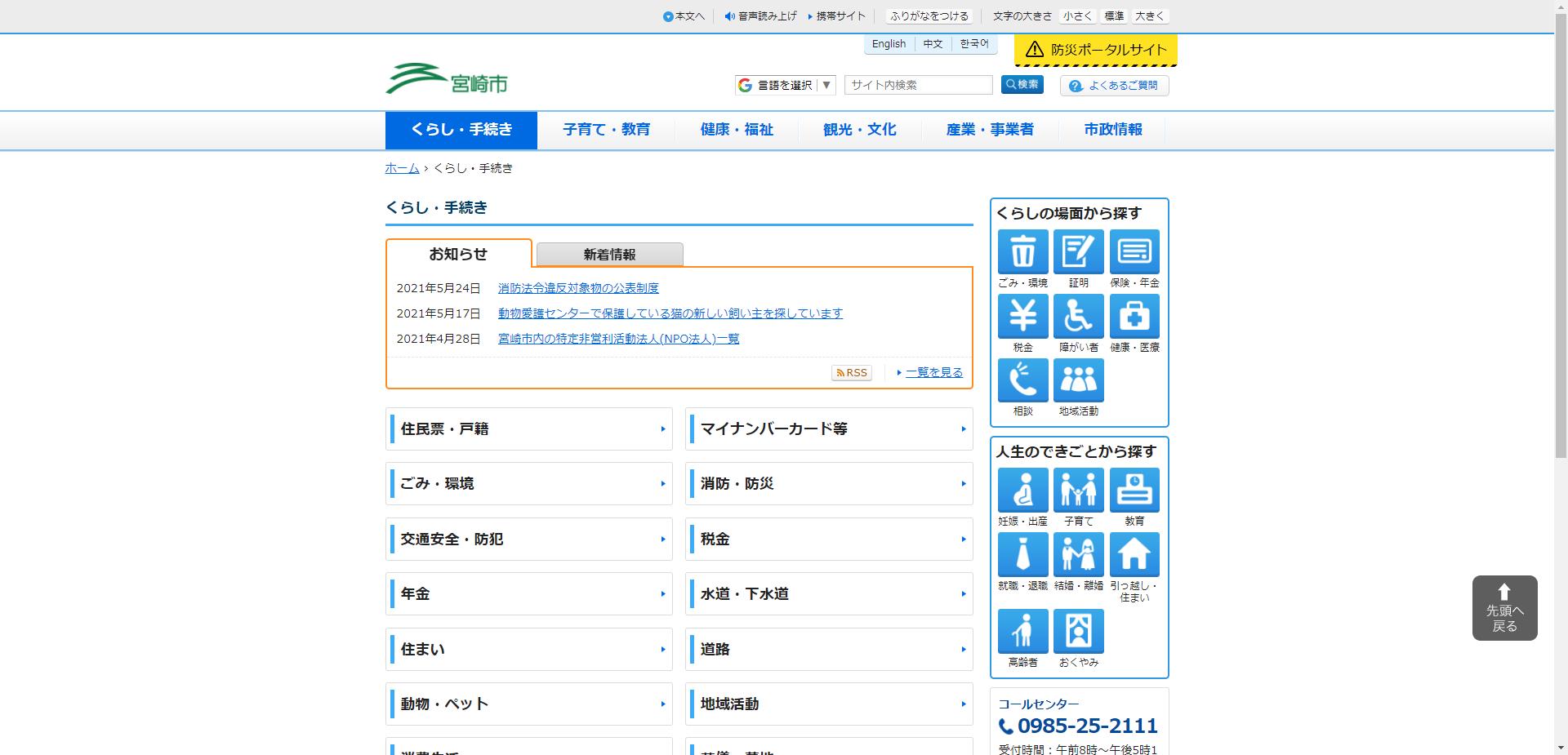Screen dimensions: 1568x755
Task: Open the 妊娠・出産 pregnancy icon
Action: pyautogui.click(x=1022, y=490)
